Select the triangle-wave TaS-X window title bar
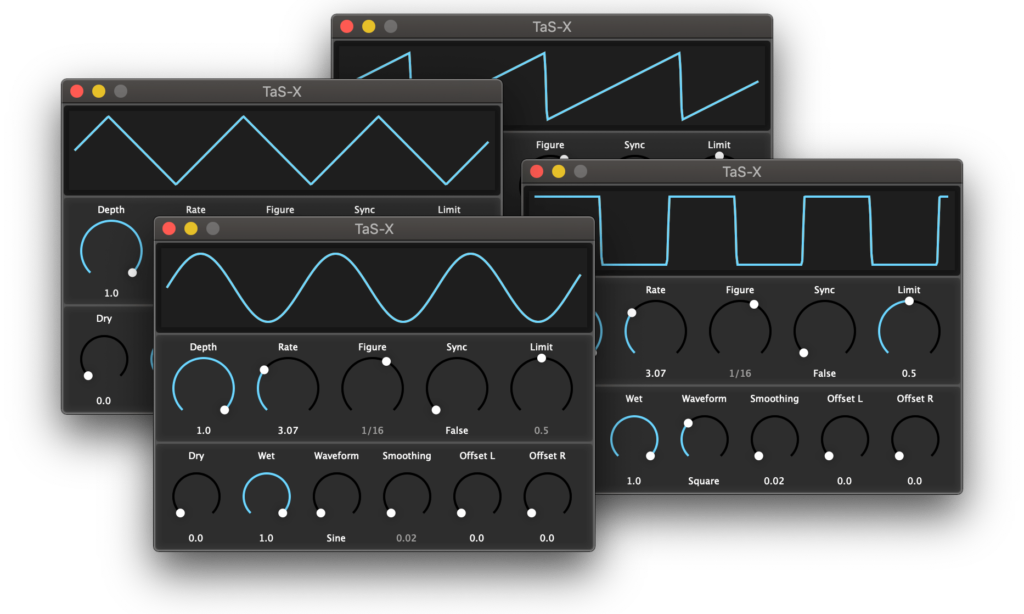The width and height of the screenshot is (1024, 614). tap(282, 90)
